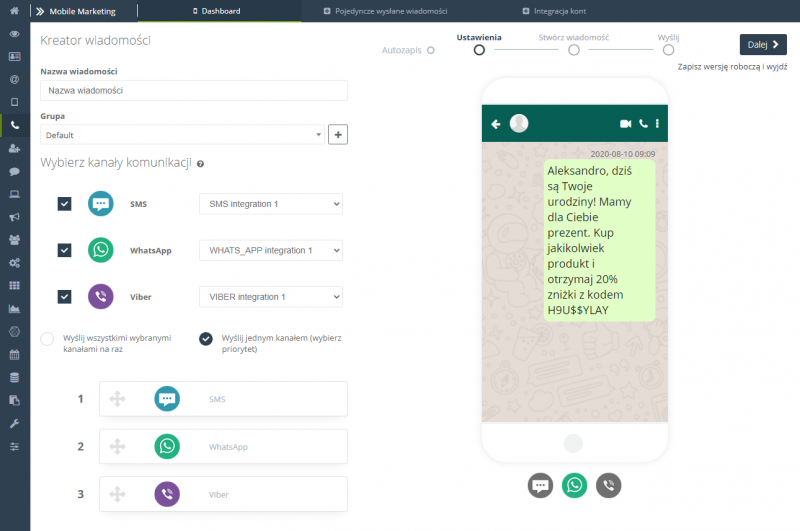
Task: Click back arrow in phone preview header
Action: (495, 124)
